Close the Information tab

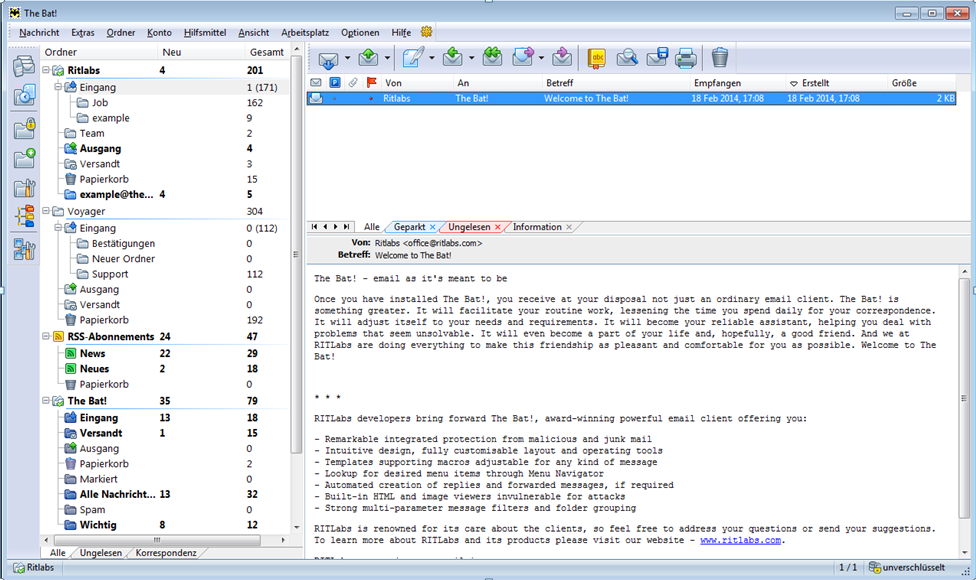click(x=569, y=227)
